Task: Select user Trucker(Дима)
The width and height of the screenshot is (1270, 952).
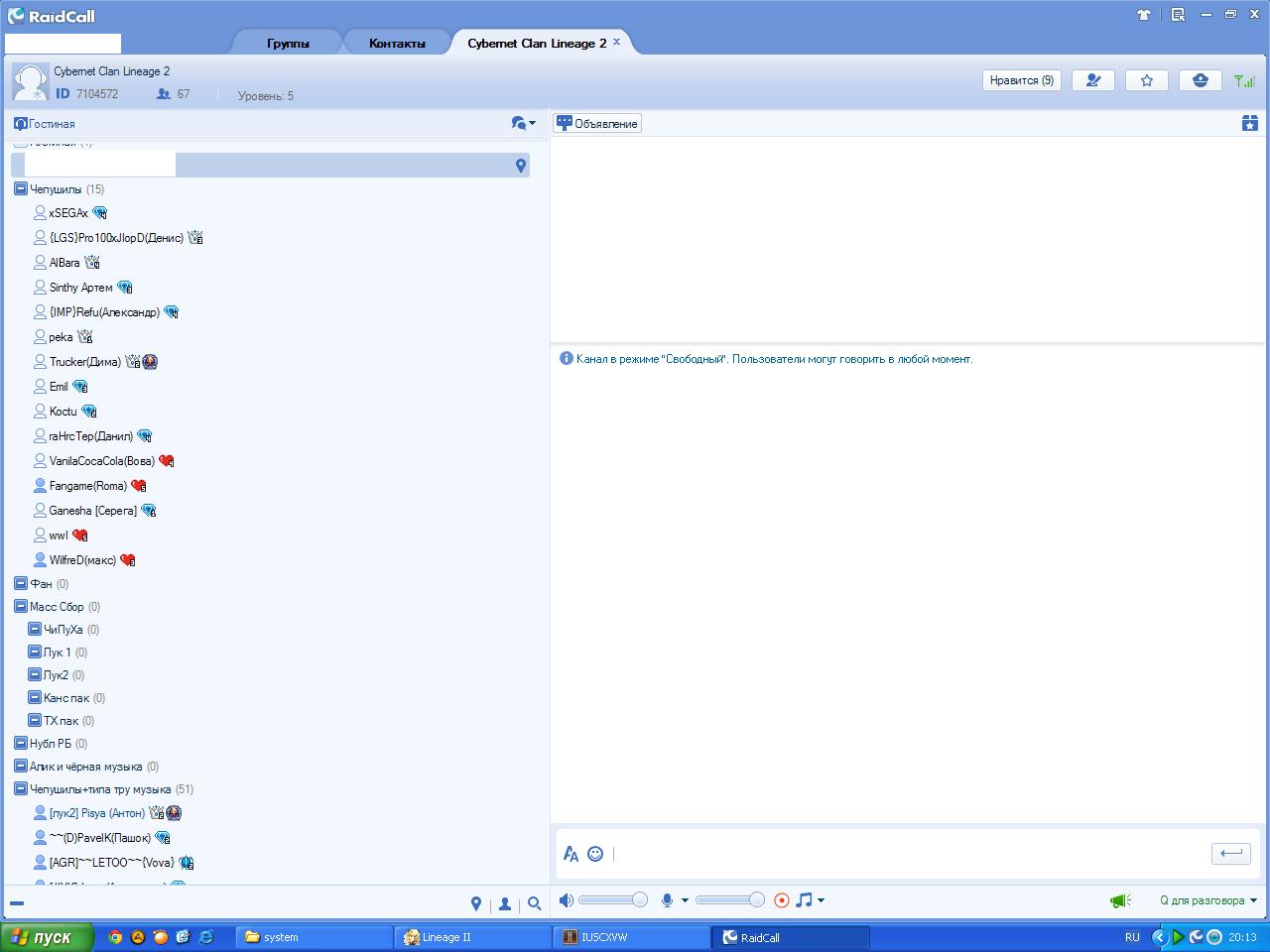Action: (85, 362)
